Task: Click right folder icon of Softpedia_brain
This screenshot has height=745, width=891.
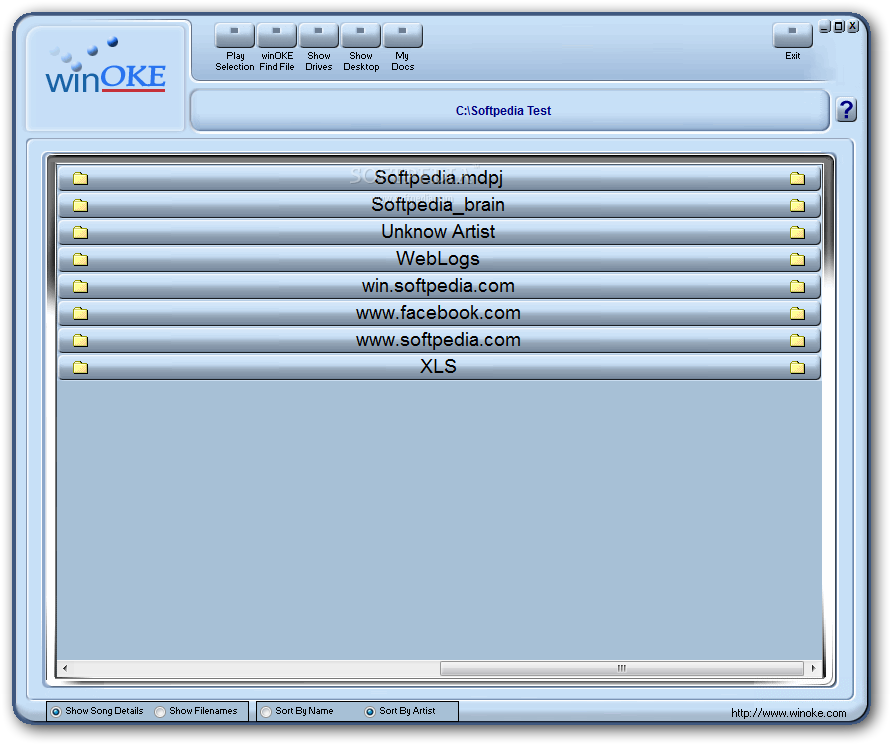Action: pos(797,205)
